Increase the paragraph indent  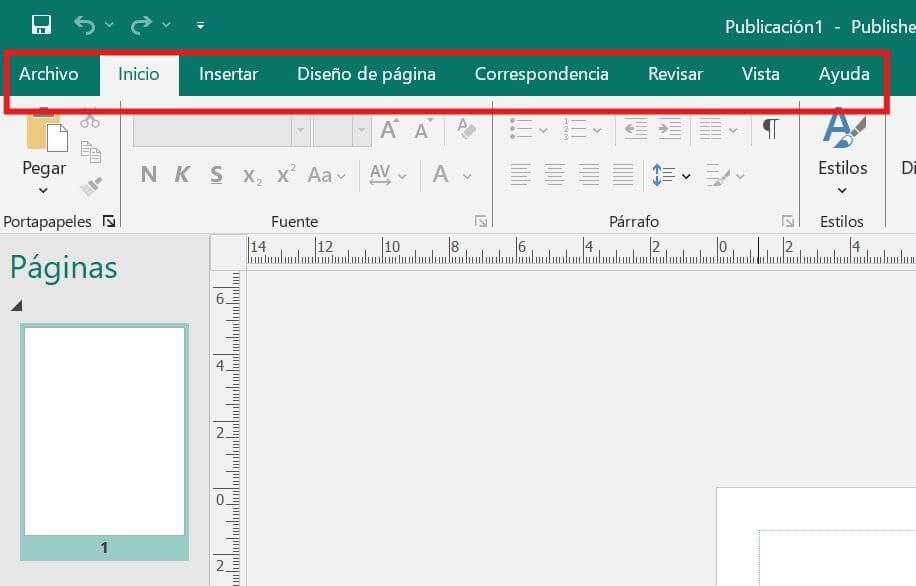670,129
